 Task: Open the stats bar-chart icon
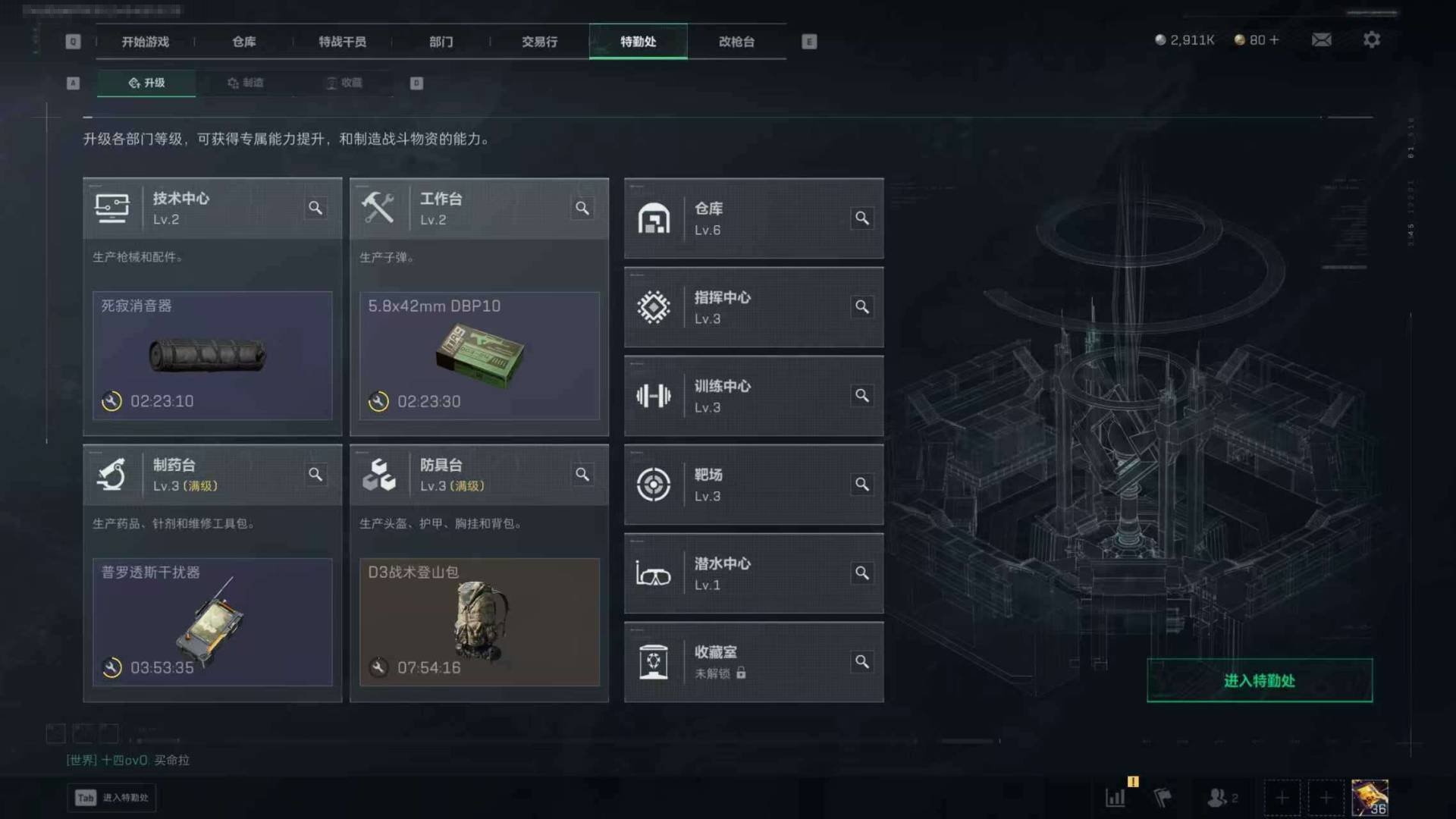pos(1116,797)
